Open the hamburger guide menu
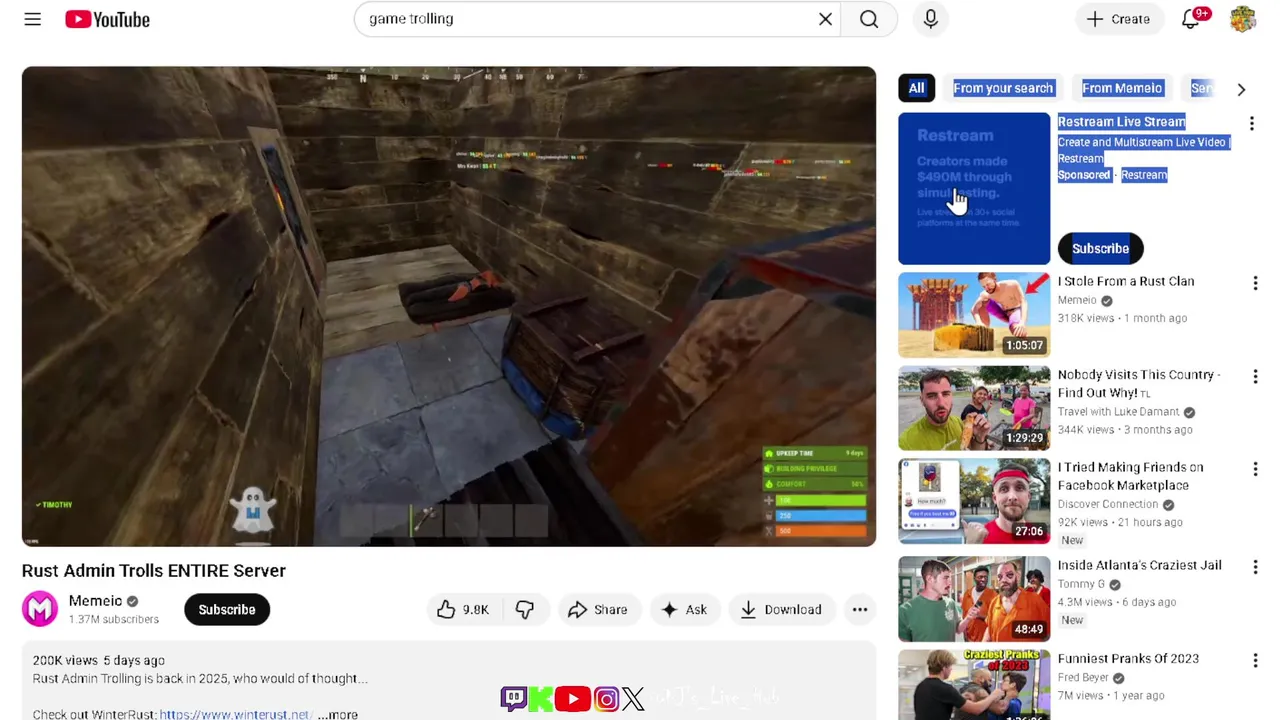 coord(32,19)
